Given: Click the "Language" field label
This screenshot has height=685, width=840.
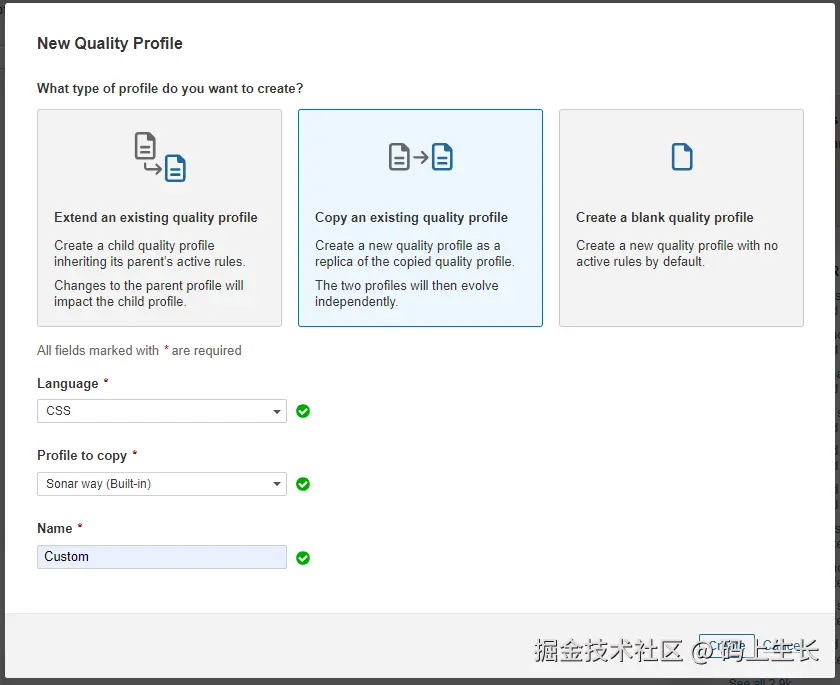Looking at the screenshot, I should pos(68,383).
